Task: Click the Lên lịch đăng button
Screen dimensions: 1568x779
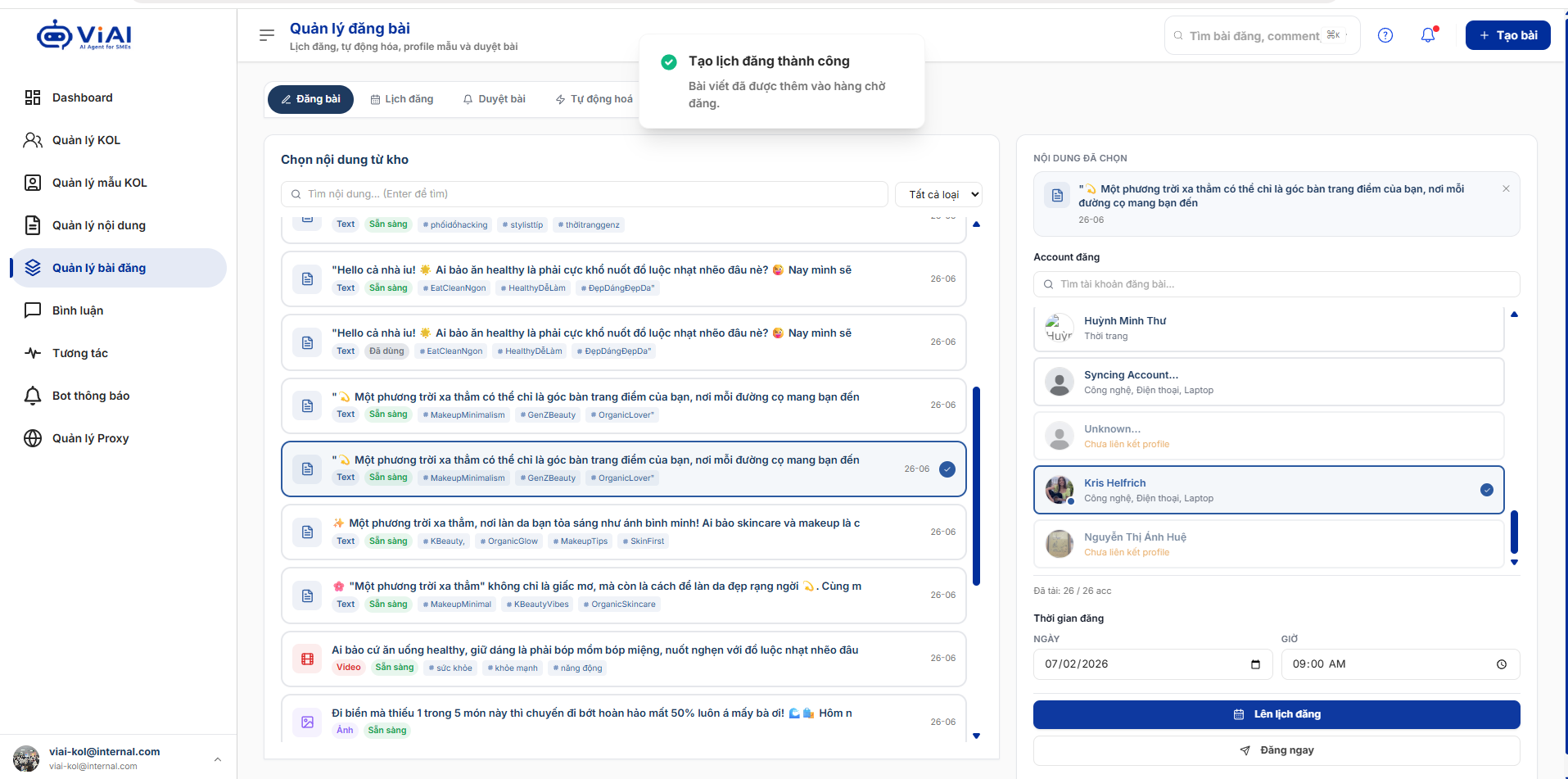Action: (x=1277, y=714)
